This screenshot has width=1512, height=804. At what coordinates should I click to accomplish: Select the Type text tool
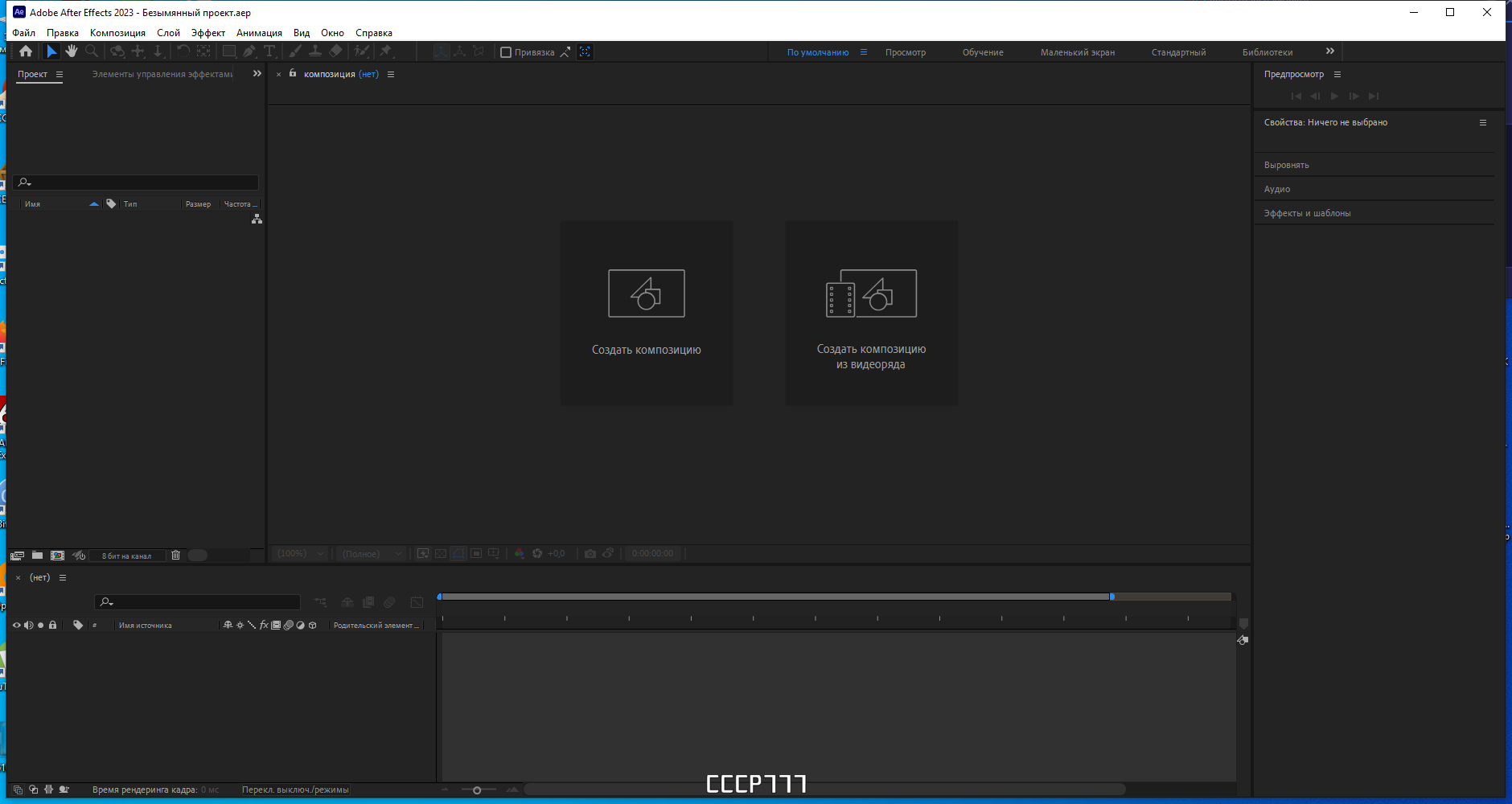point(269,51)
